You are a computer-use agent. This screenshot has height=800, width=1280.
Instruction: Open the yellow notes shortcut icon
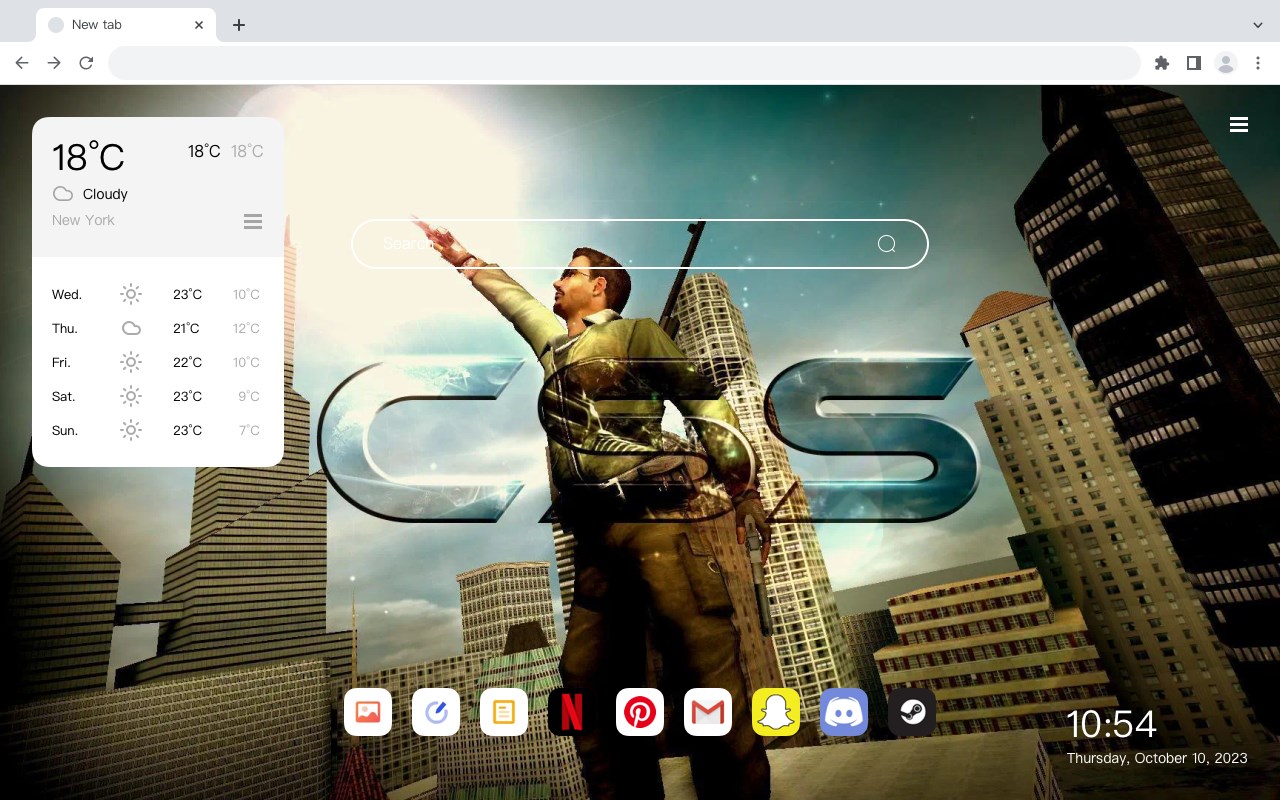tap(504, 712)
